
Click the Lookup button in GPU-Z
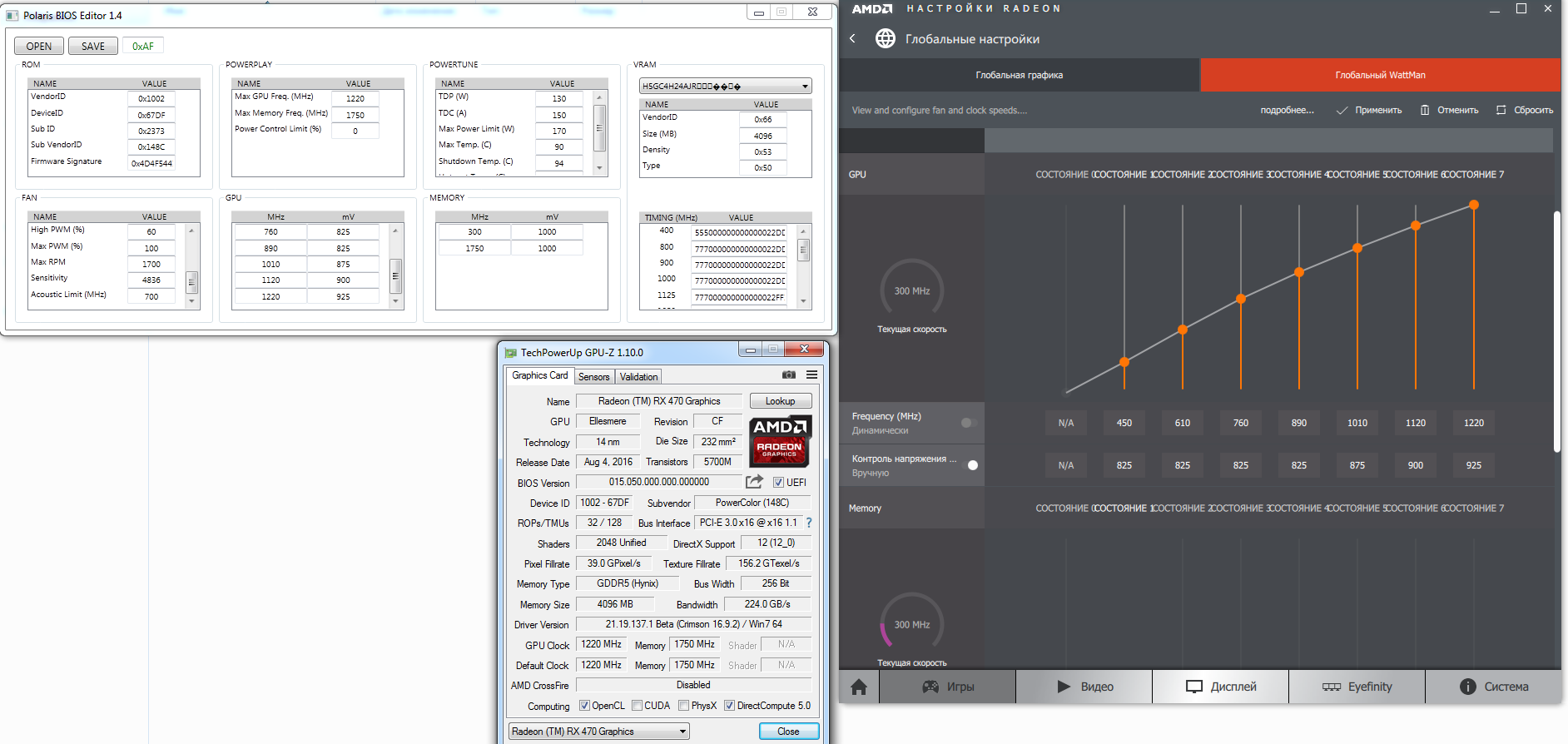pos(781,401)
